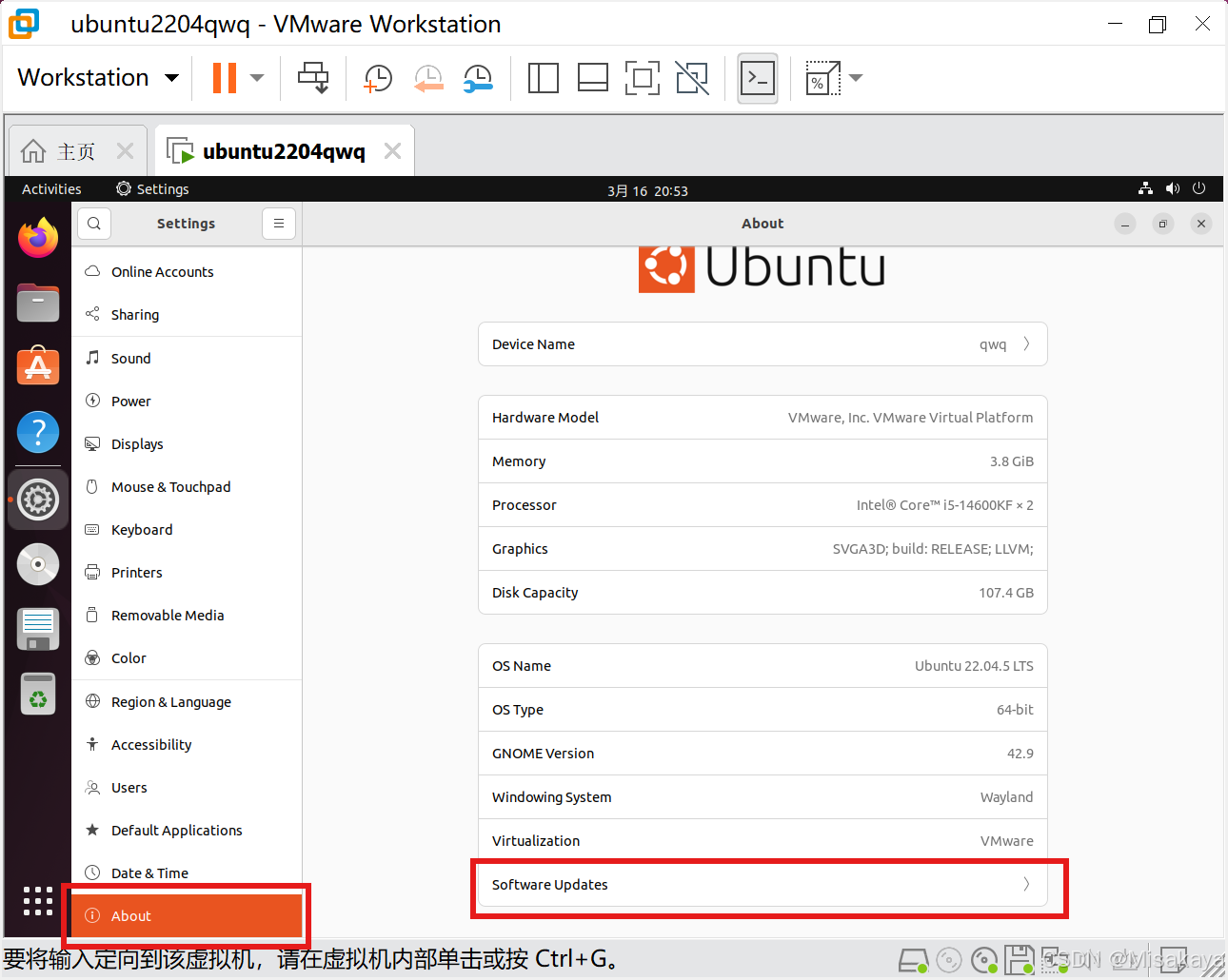Open the Sound settings panel

[x=187, y=359]
